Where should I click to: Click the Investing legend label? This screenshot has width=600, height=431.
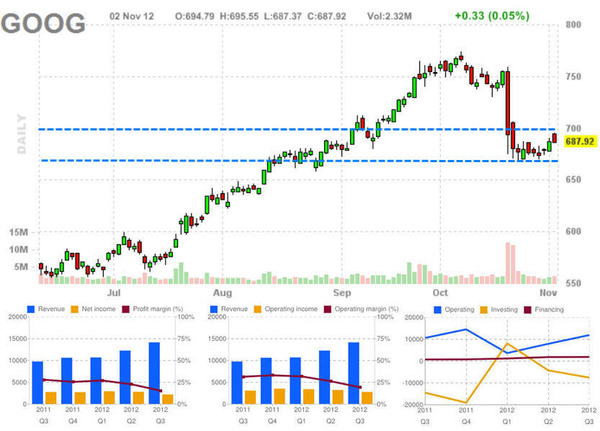pyautogui.click(x=504, y=310)
